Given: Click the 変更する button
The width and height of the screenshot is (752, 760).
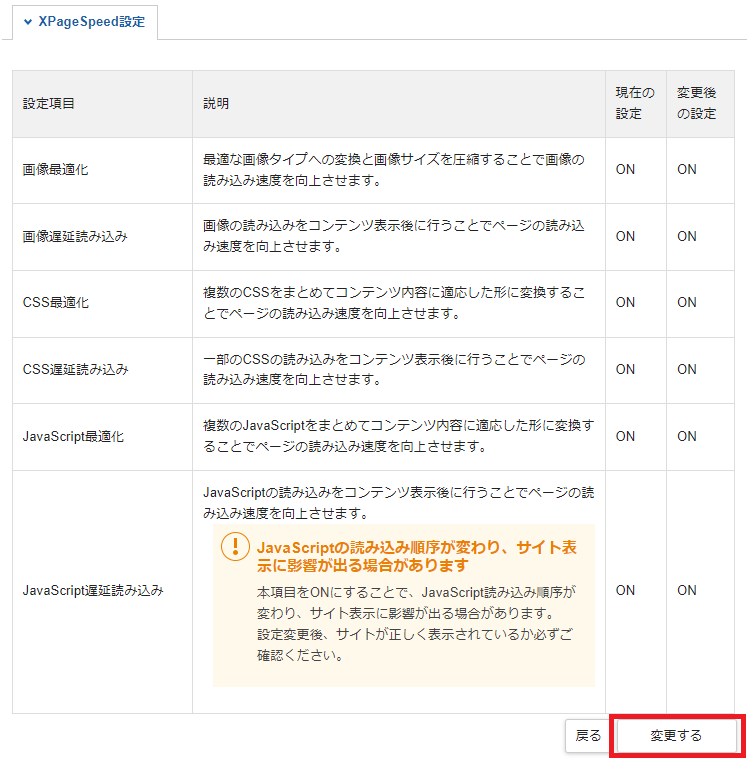Looking at the screenshot, I should [x=676, y=735].
